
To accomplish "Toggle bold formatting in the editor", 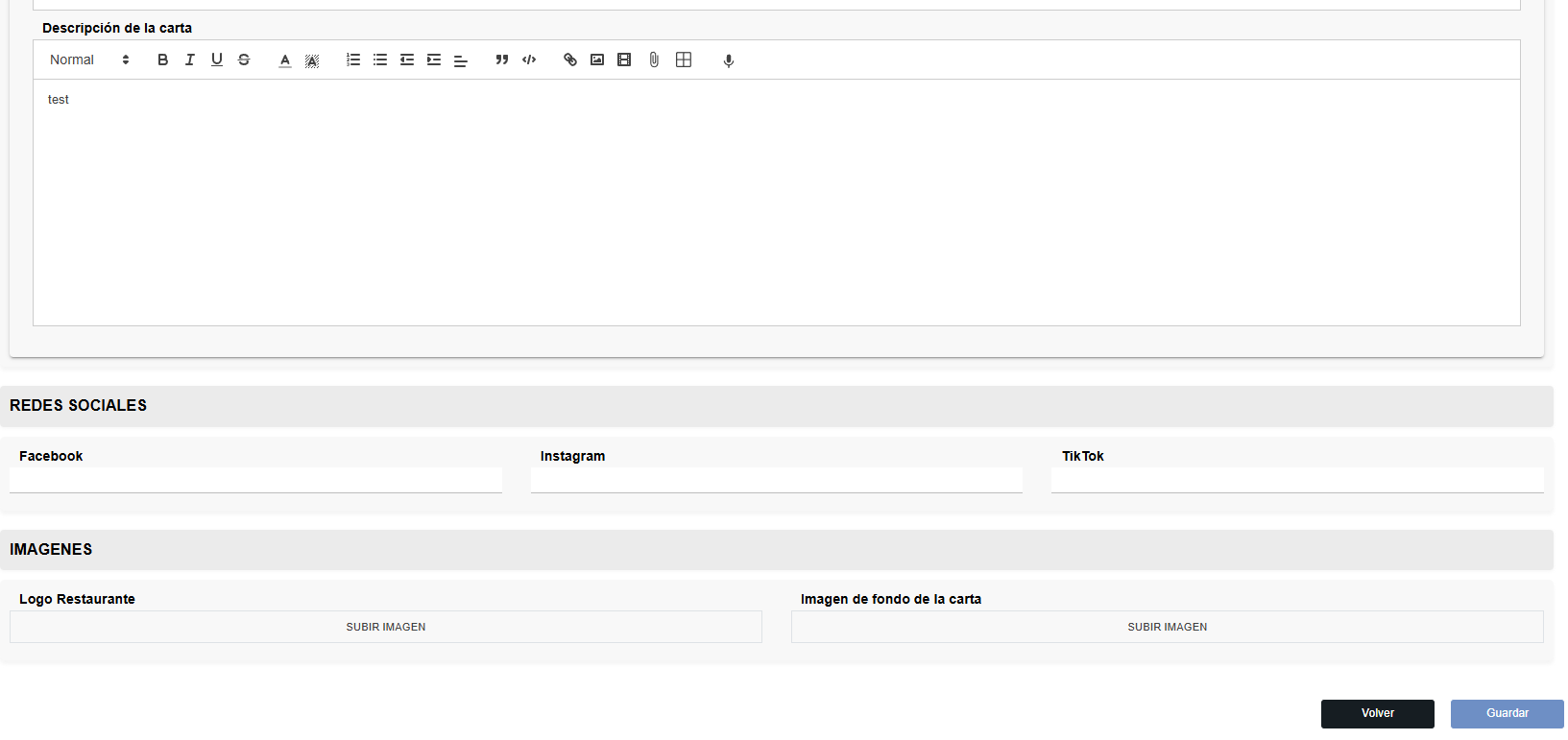I will click(162, 60).
